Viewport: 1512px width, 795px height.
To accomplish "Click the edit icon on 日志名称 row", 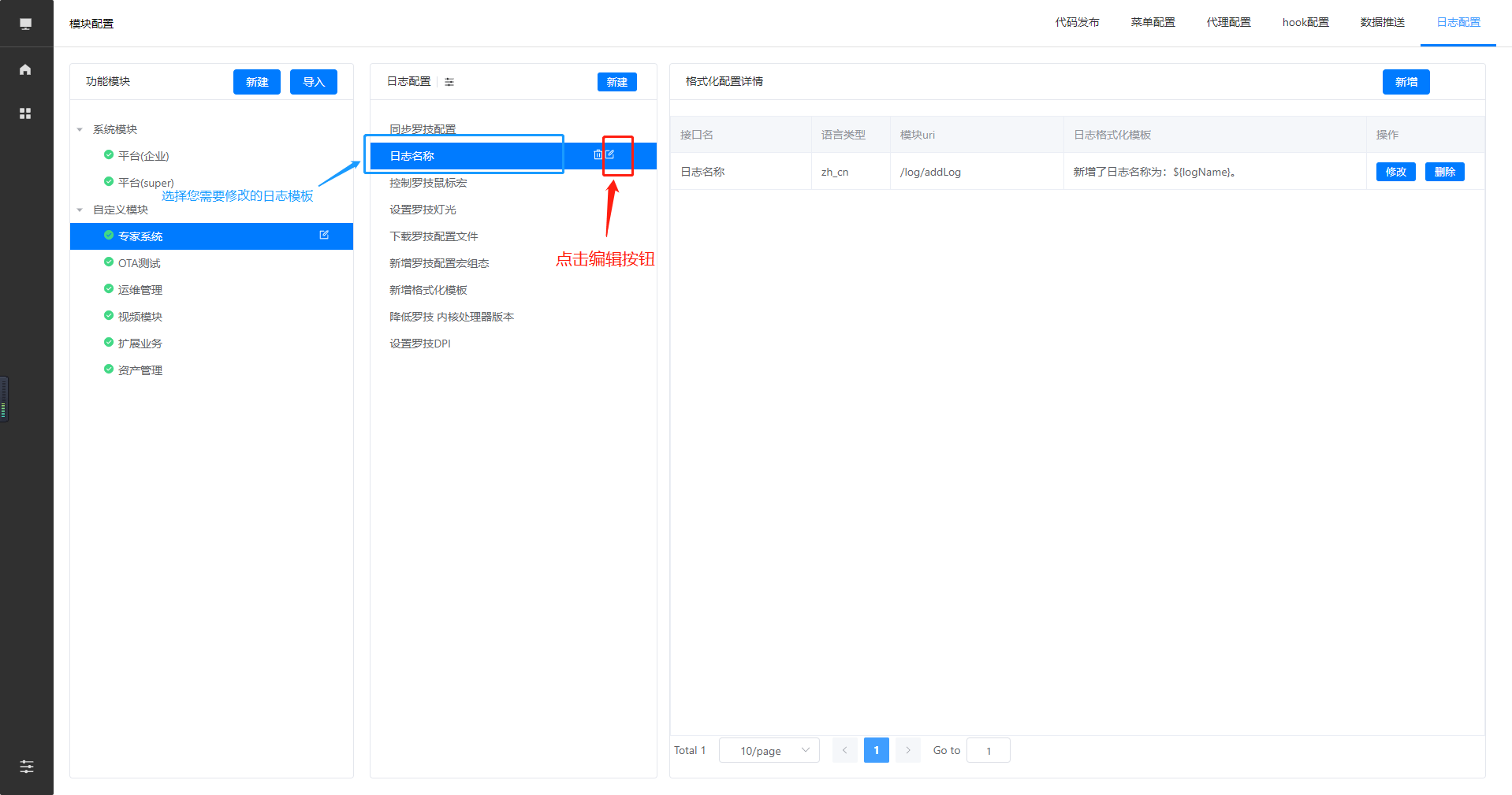I will [x=609, y=154].
